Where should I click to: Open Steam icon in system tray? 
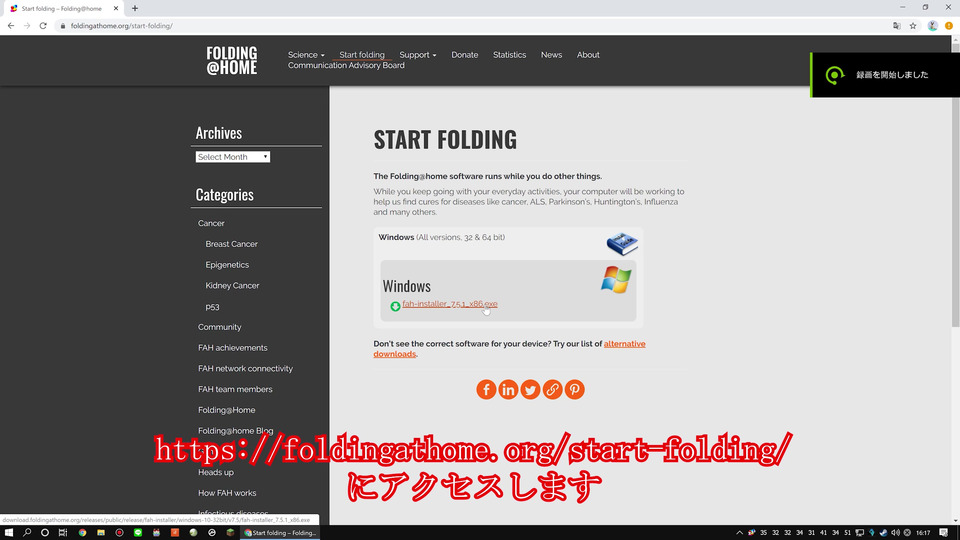(x=883, y=533)
